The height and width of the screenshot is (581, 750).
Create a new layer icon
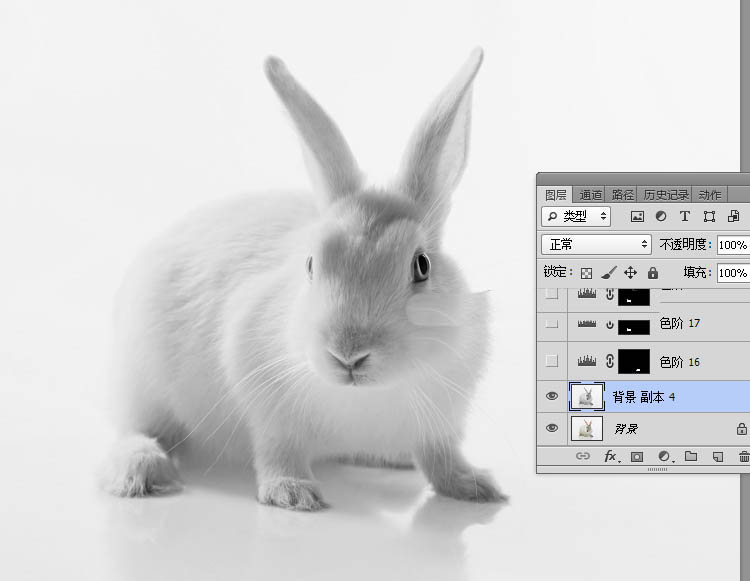[717, 457]
